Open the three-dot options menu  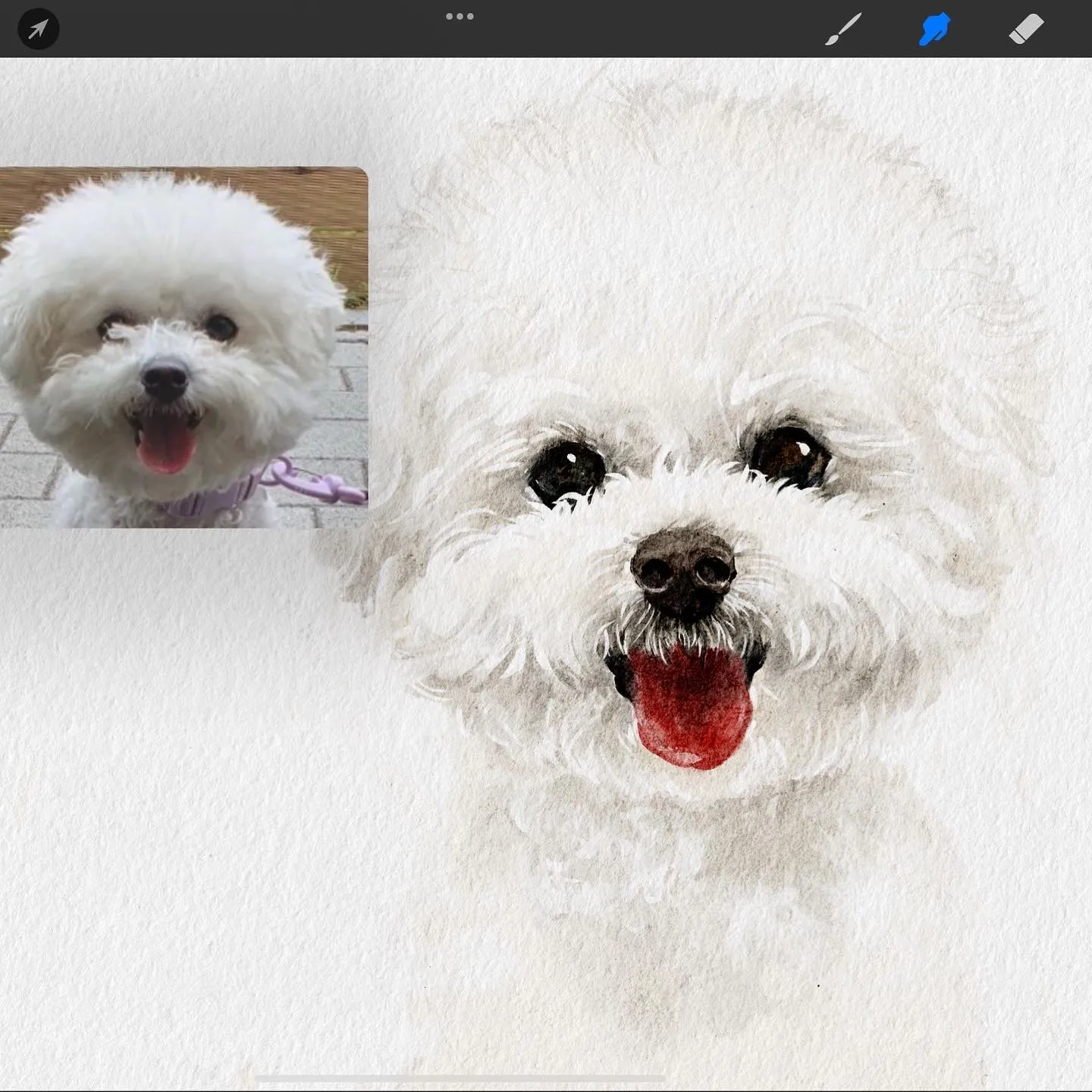click(460, 17)
